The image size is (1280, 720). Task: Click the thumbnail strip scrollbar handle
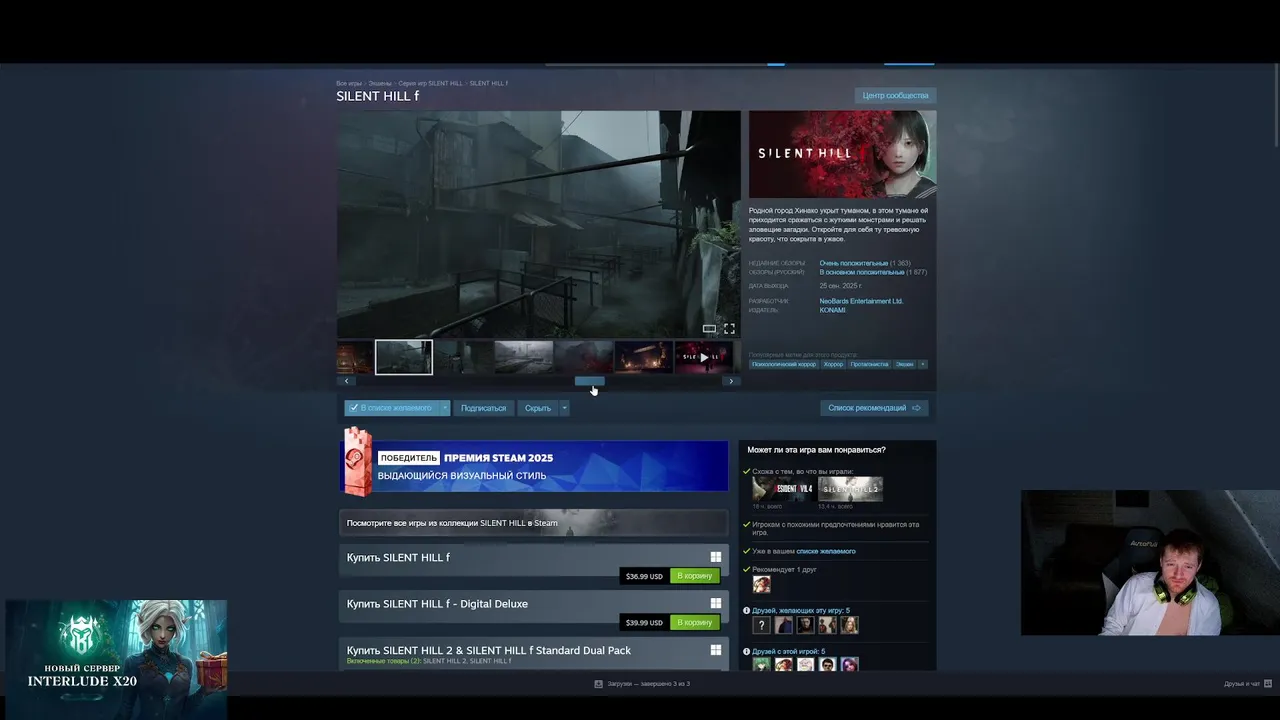(x=589, y=381)
